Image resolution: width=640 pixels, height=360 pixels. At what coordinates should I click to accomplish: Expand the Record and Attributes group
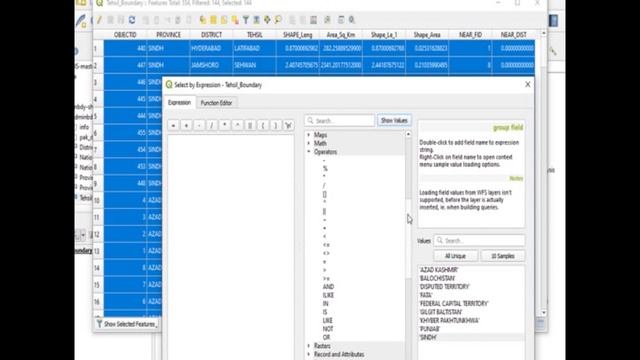tap(309, 354)
